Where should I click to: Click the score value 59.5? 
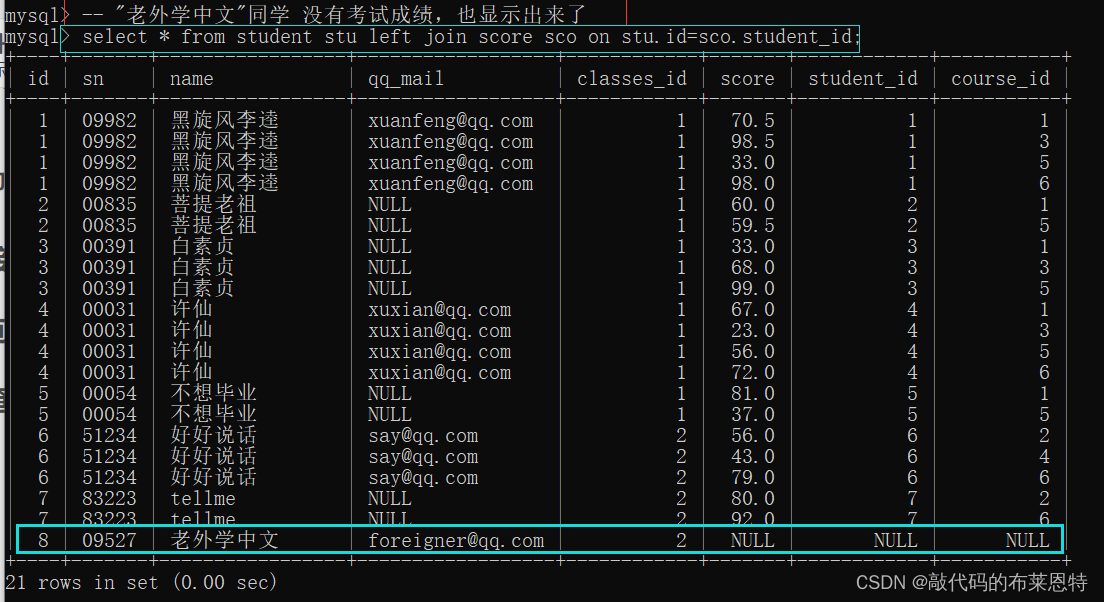(753, 225)
